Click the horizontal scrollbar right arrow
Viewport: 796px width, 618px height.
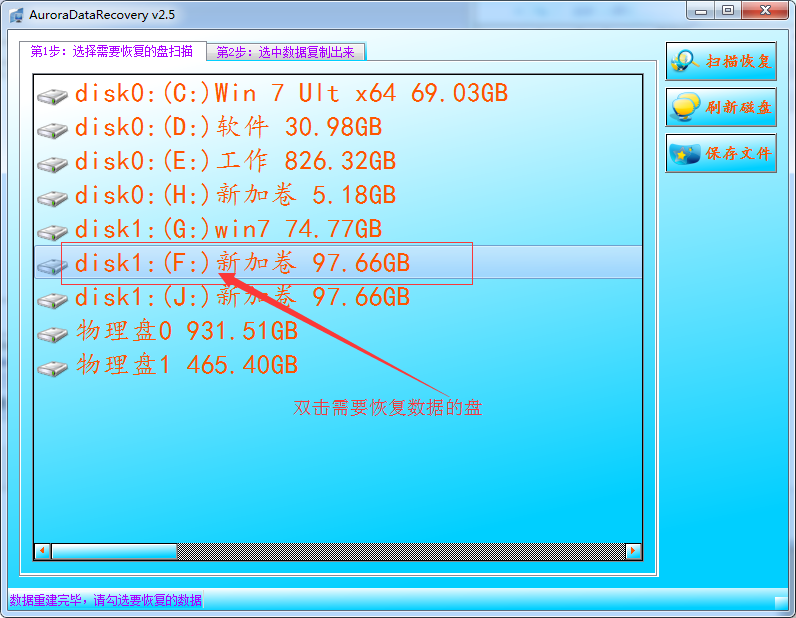coord(633,551)
